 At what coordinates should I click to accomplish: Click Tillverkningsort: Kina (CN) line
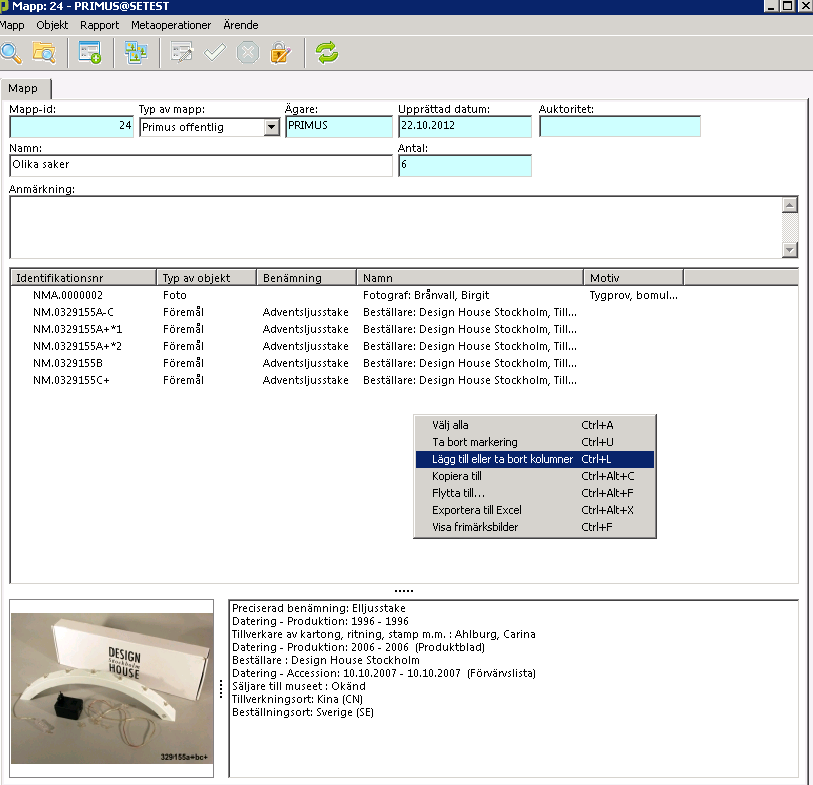297,699
